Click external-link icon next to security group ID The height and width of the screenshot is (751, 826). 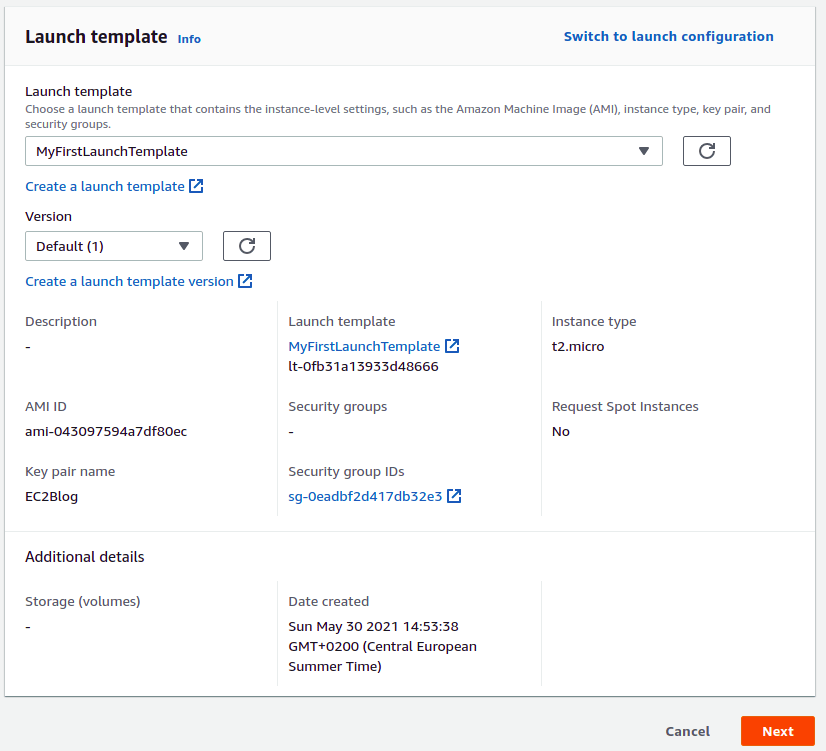pos(454,496)
